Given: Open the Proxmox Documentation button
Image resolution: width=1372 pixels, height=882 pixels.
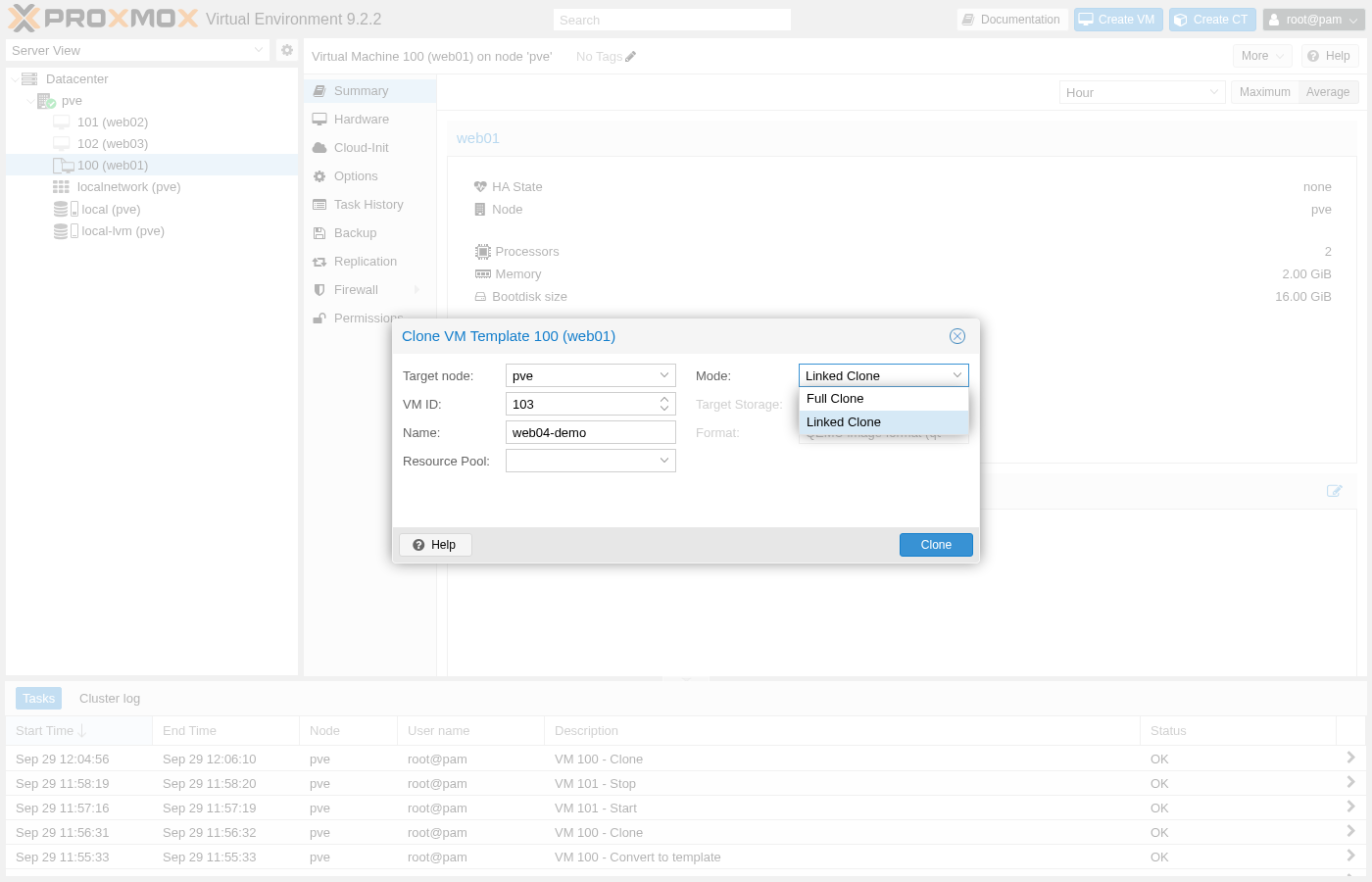Looking at the screenshot, I should (1012, 20).
